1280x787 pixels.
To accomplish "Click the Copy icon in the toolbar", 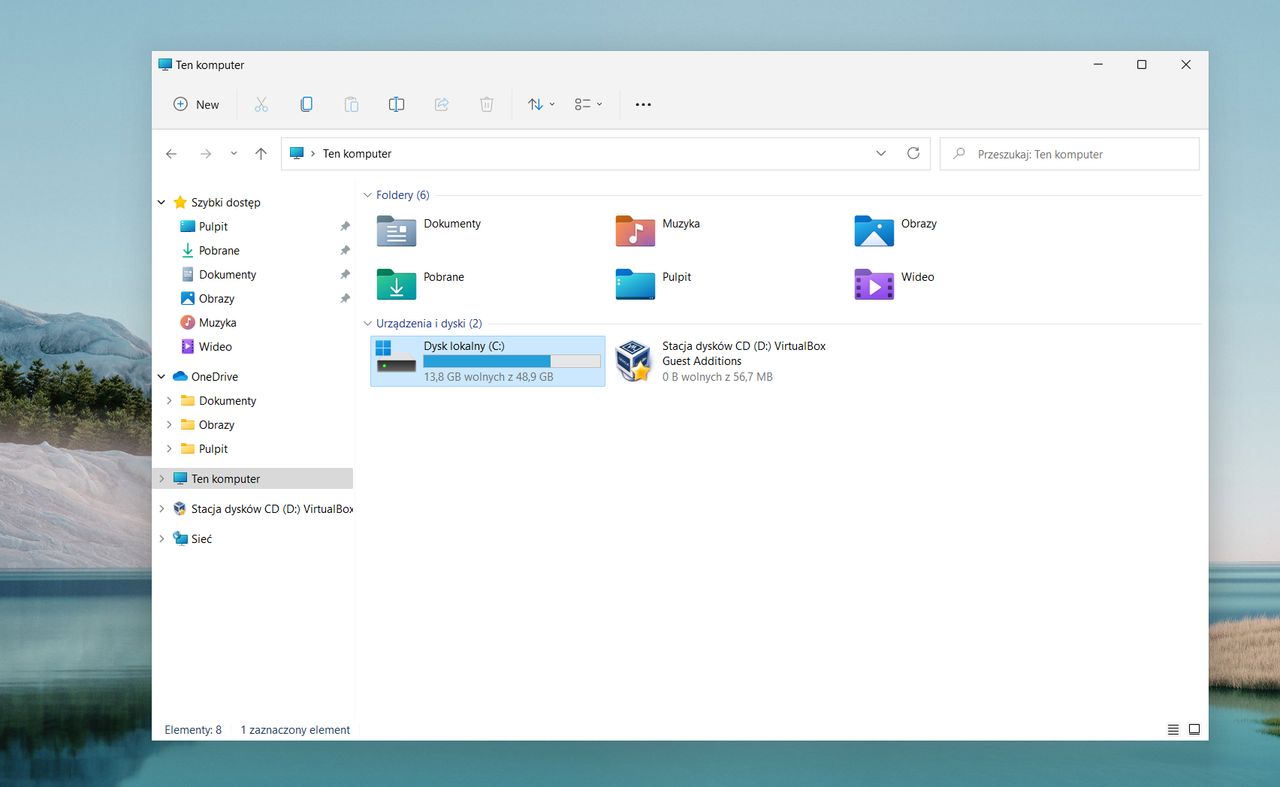I will tap(306, 104).
